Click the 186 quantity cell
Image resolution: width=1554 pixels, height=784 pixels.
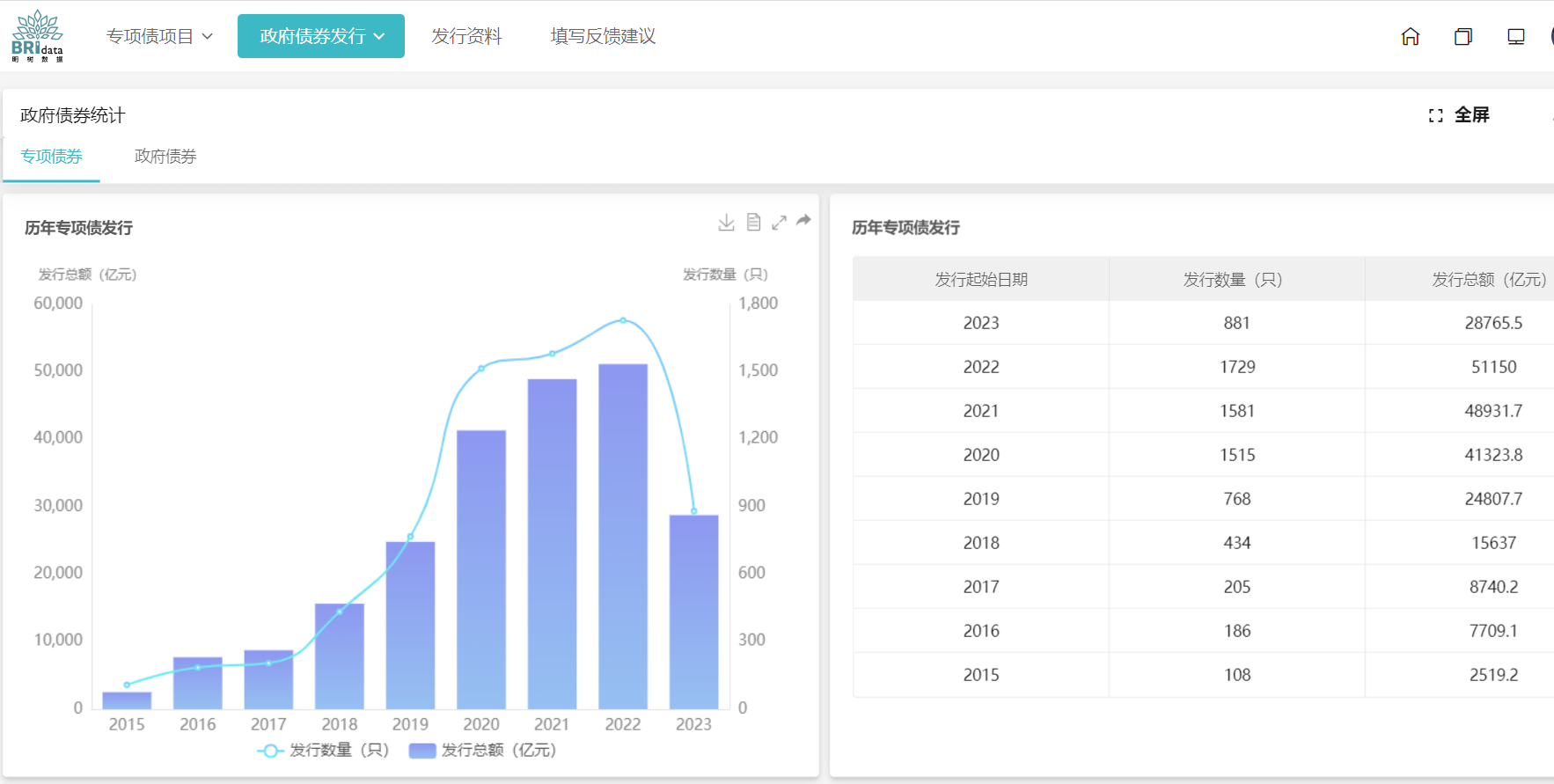point(1237,631)
